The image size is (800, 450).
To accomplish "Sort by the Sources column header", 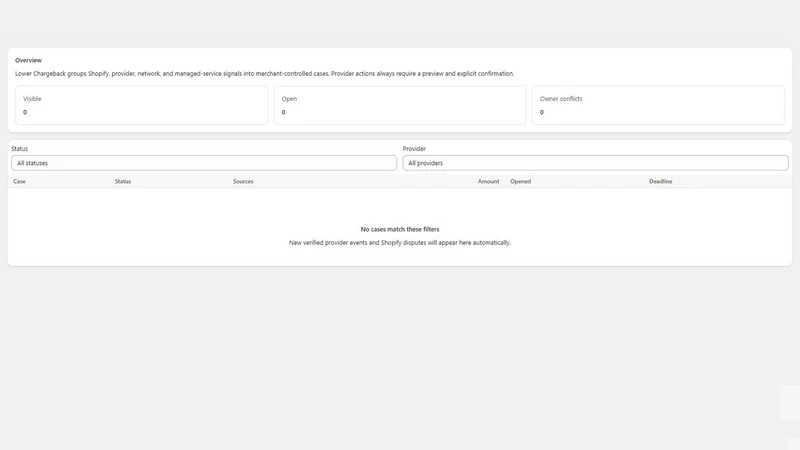I will 243,181.
